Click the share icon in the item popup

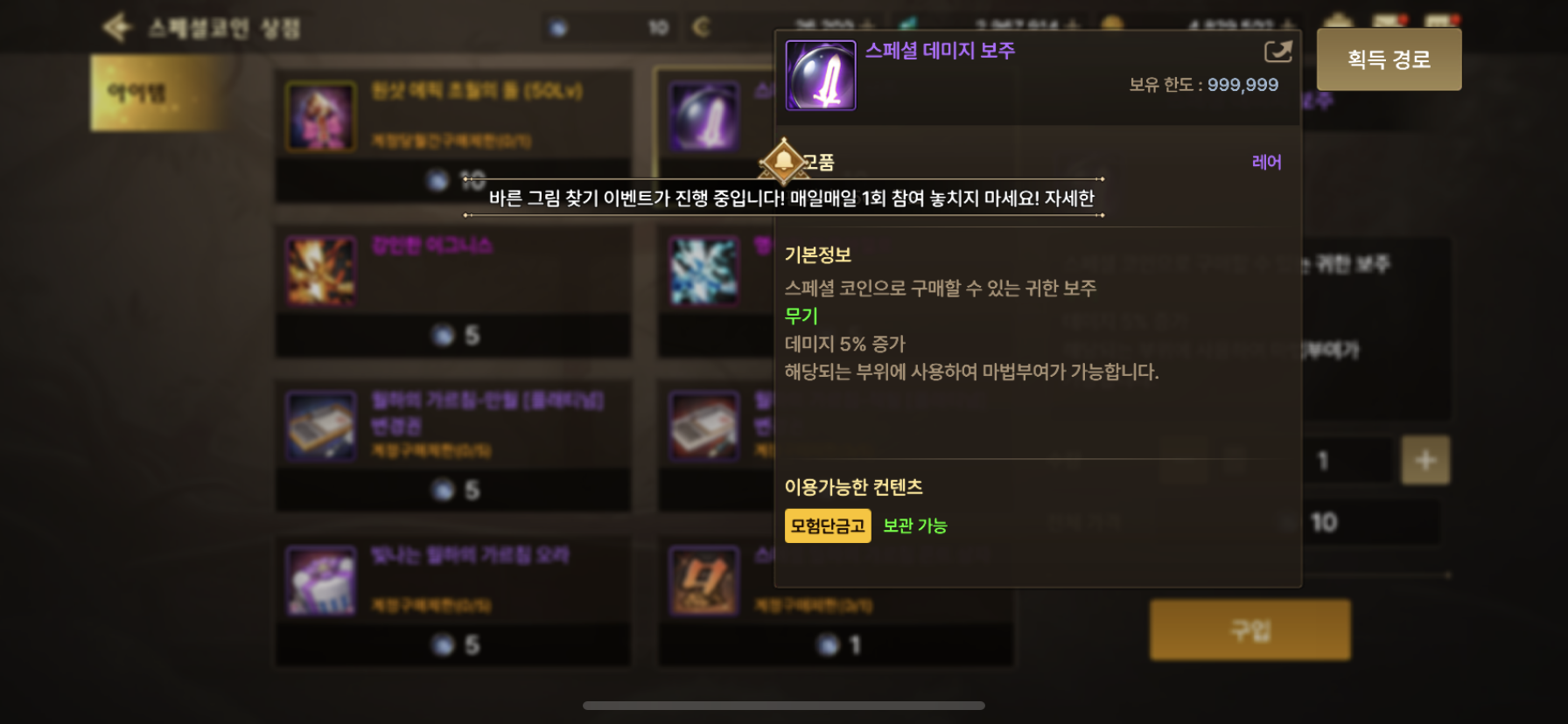[x=1277, y=52]
